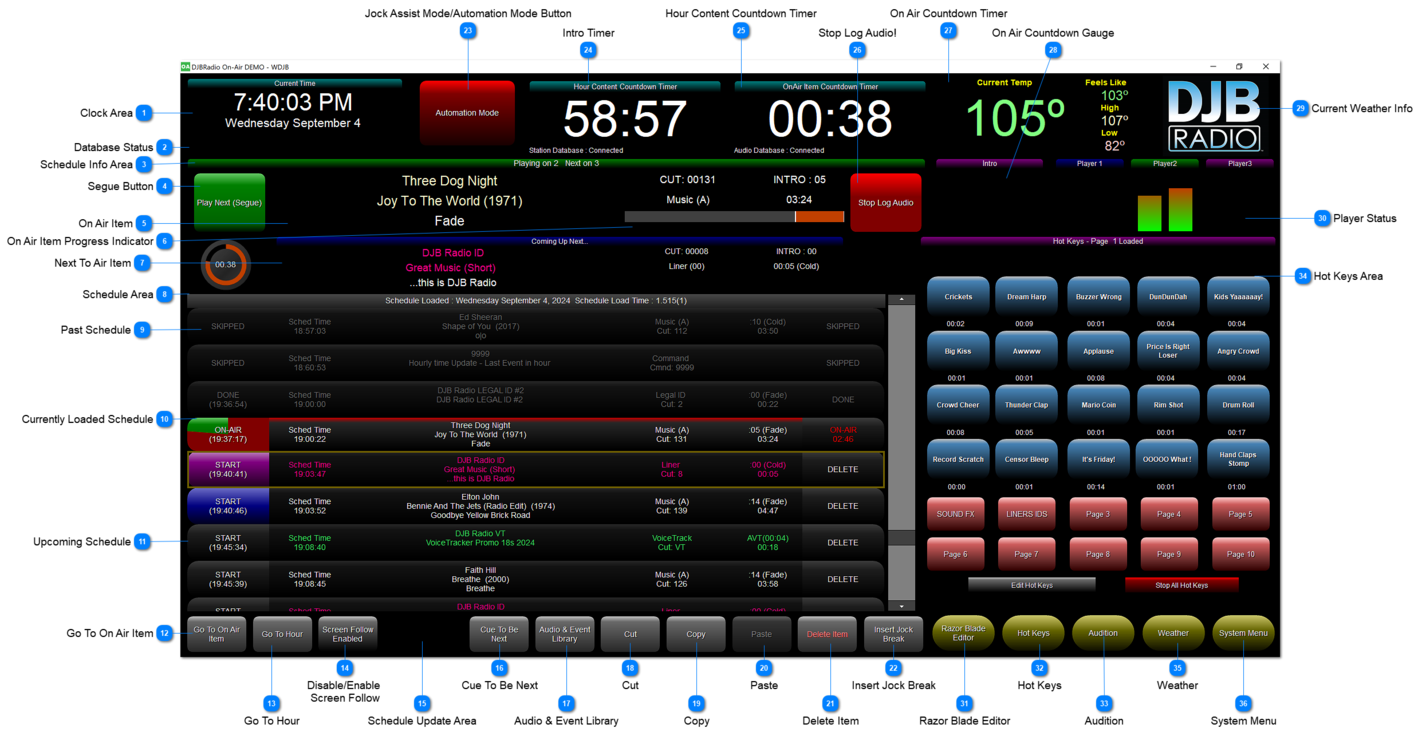This screenshot has width=1422, height=736.
Task: Click Go To On Air Item
Action: click(x=217, y=634)
